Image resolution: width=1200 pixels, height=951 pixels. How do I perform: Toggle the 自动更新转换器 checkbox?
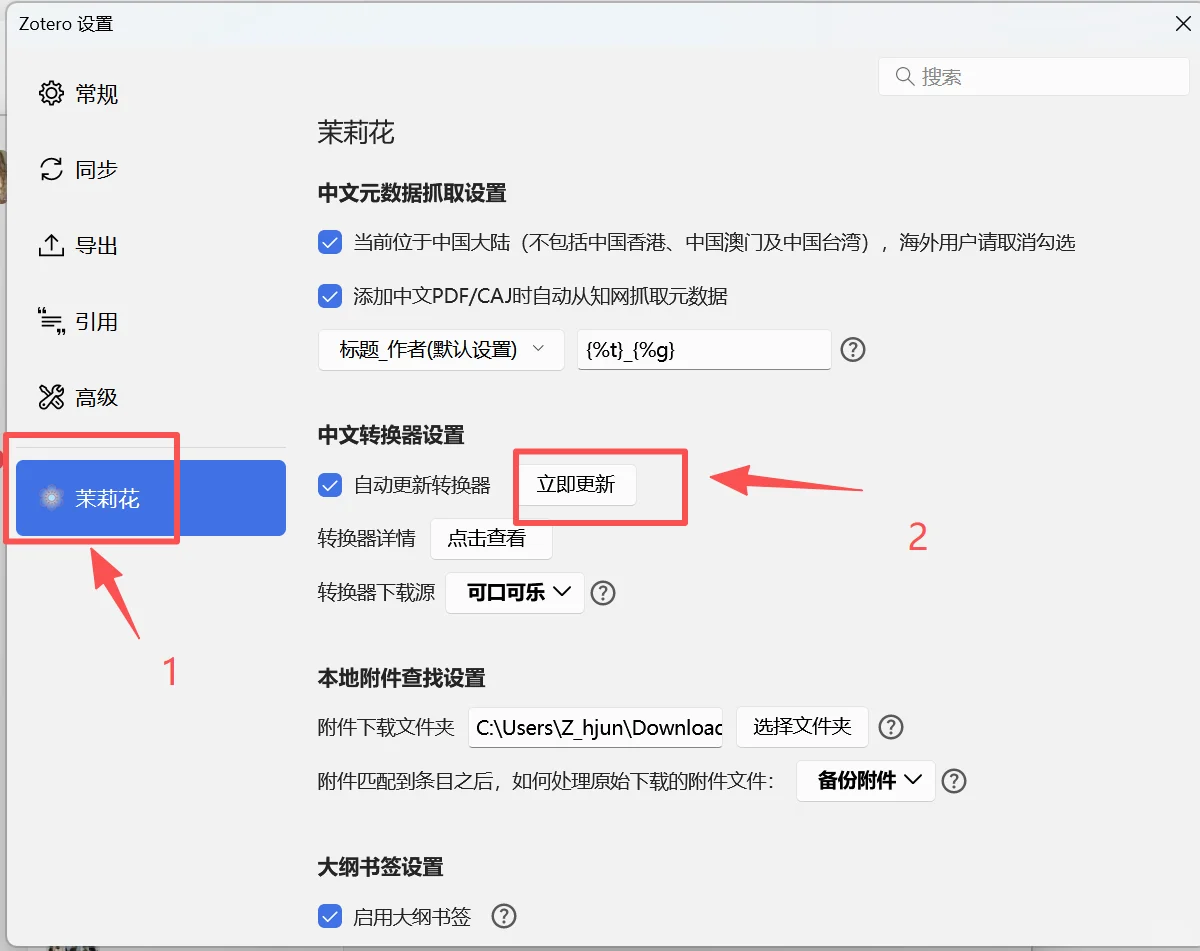click(x=330, y=485)
